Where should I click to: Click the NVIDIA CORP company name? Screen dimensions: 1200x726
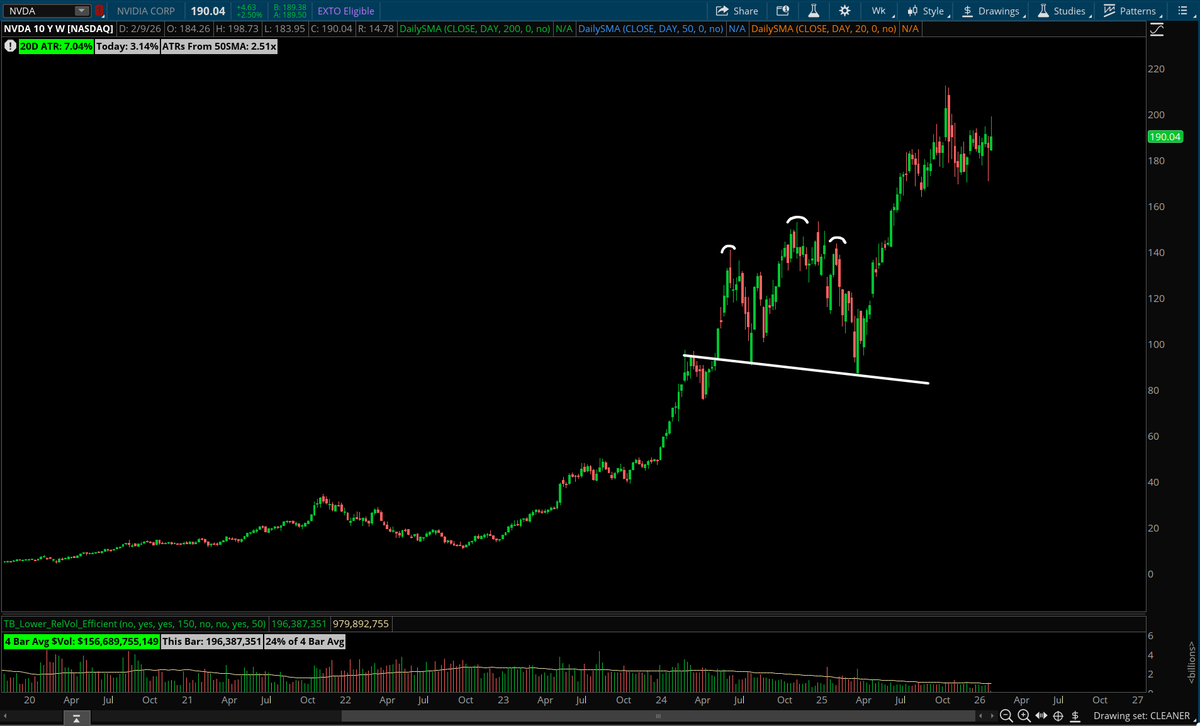147,11
